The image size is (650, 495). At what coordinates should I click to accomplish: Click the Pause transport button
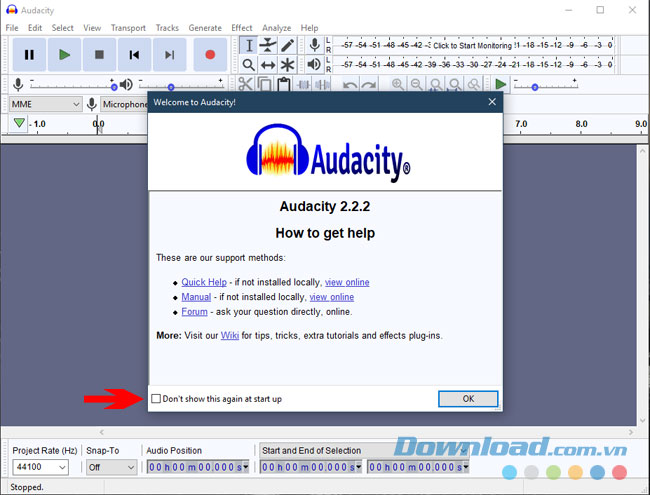point(29,55)
